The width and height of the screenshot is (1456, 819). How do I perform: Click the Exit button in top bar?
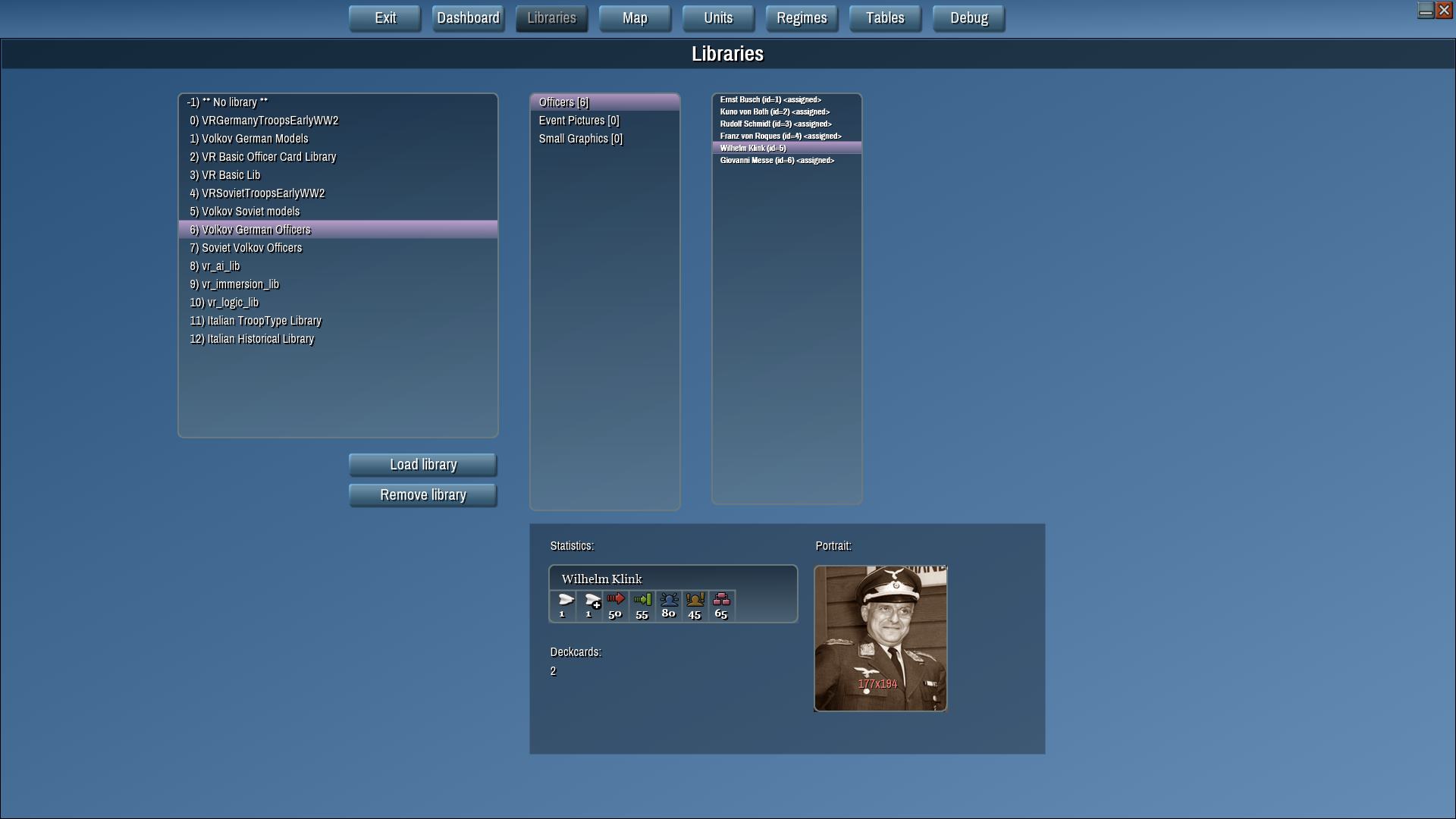[x=385, y=18]
